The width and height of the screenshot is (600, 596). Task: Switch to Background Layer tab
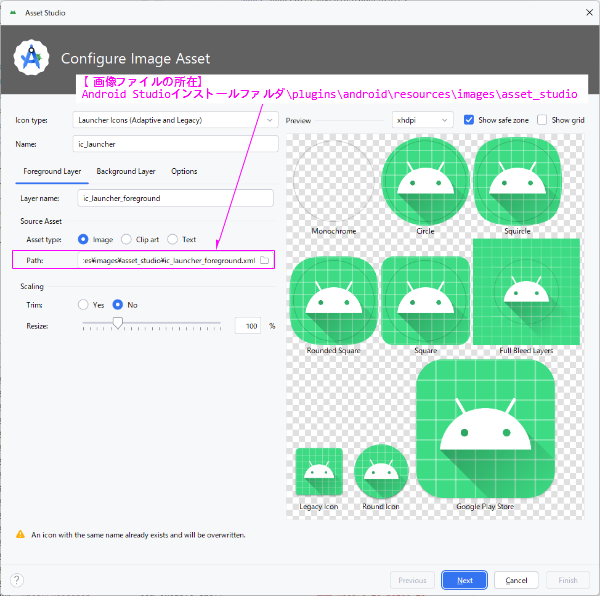[x=126, y=171]
